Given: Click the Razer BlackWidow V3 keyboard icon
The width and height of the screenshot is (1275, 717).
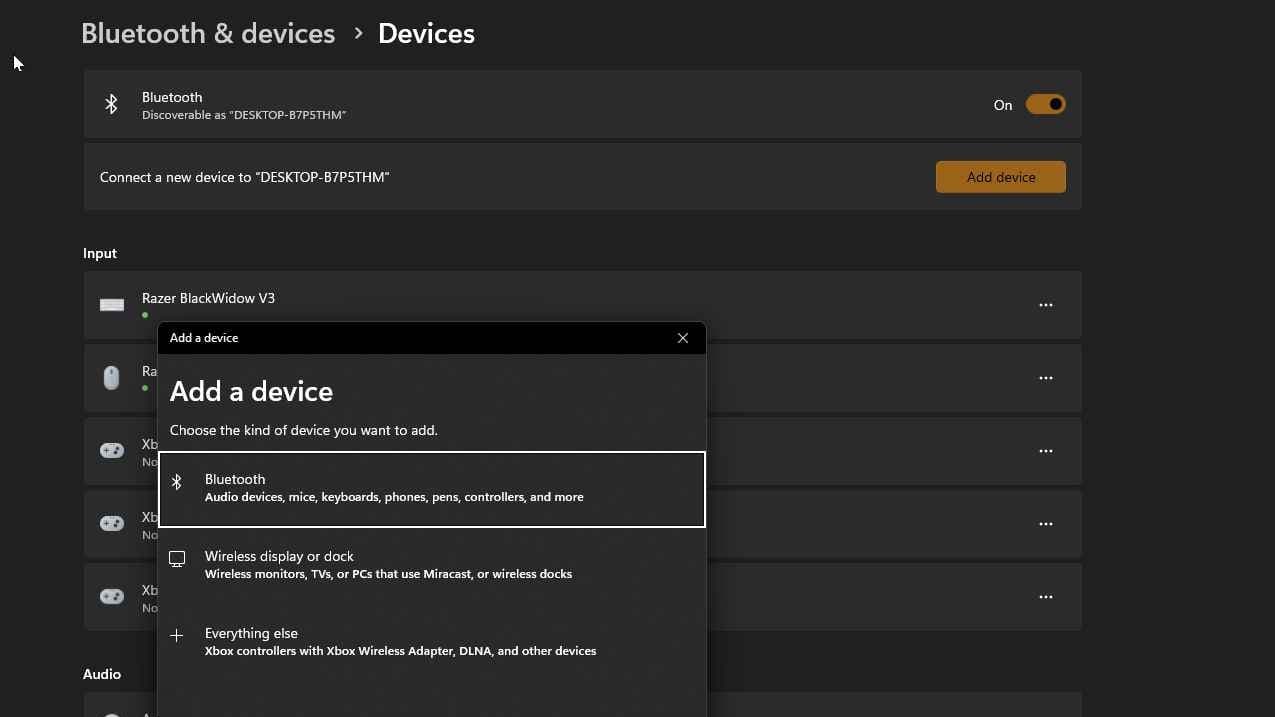Looking at the screenshot, I should (x=112, y=305).
